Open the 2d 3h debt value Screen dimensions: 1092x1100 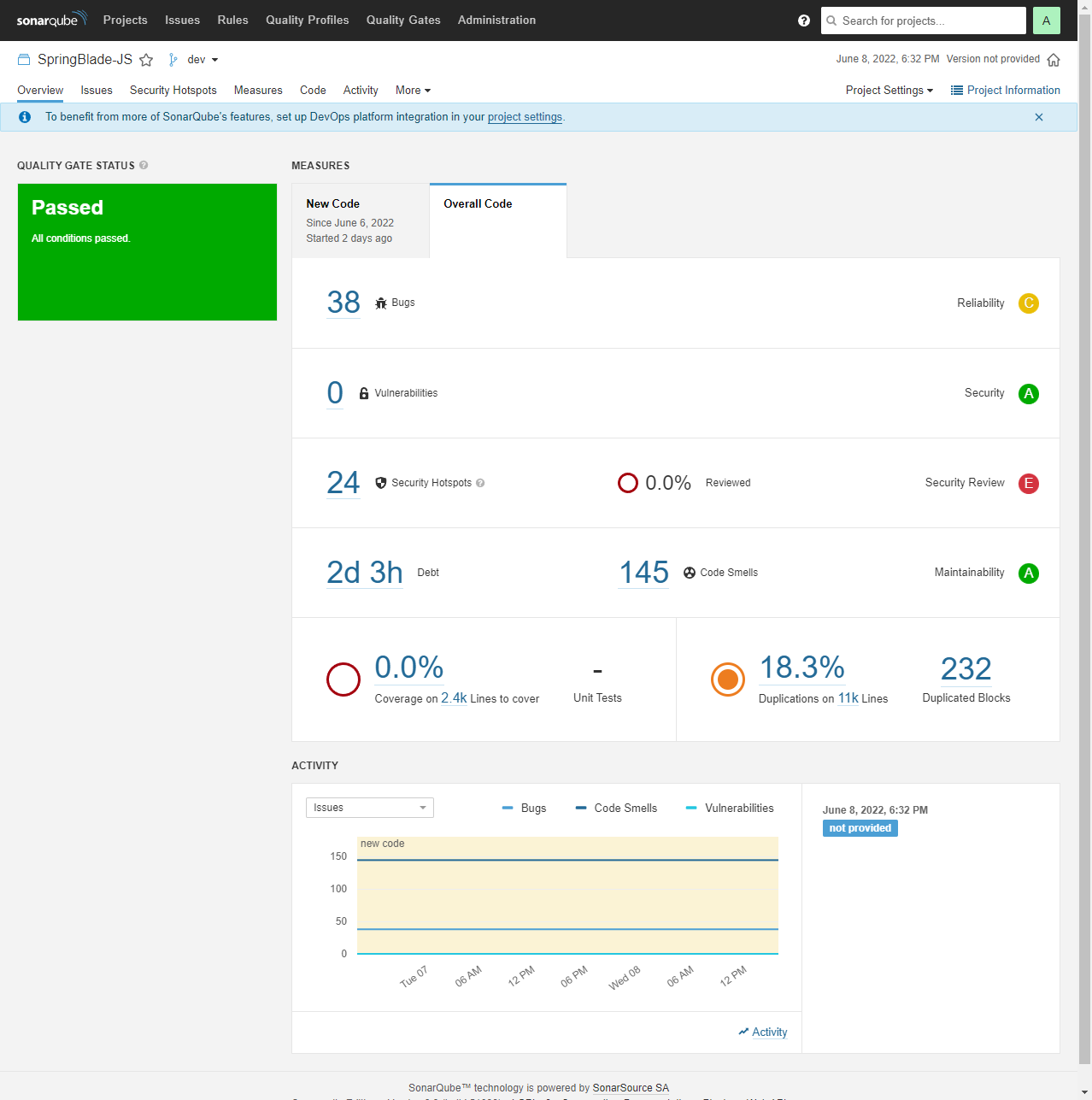pos(365,573)
